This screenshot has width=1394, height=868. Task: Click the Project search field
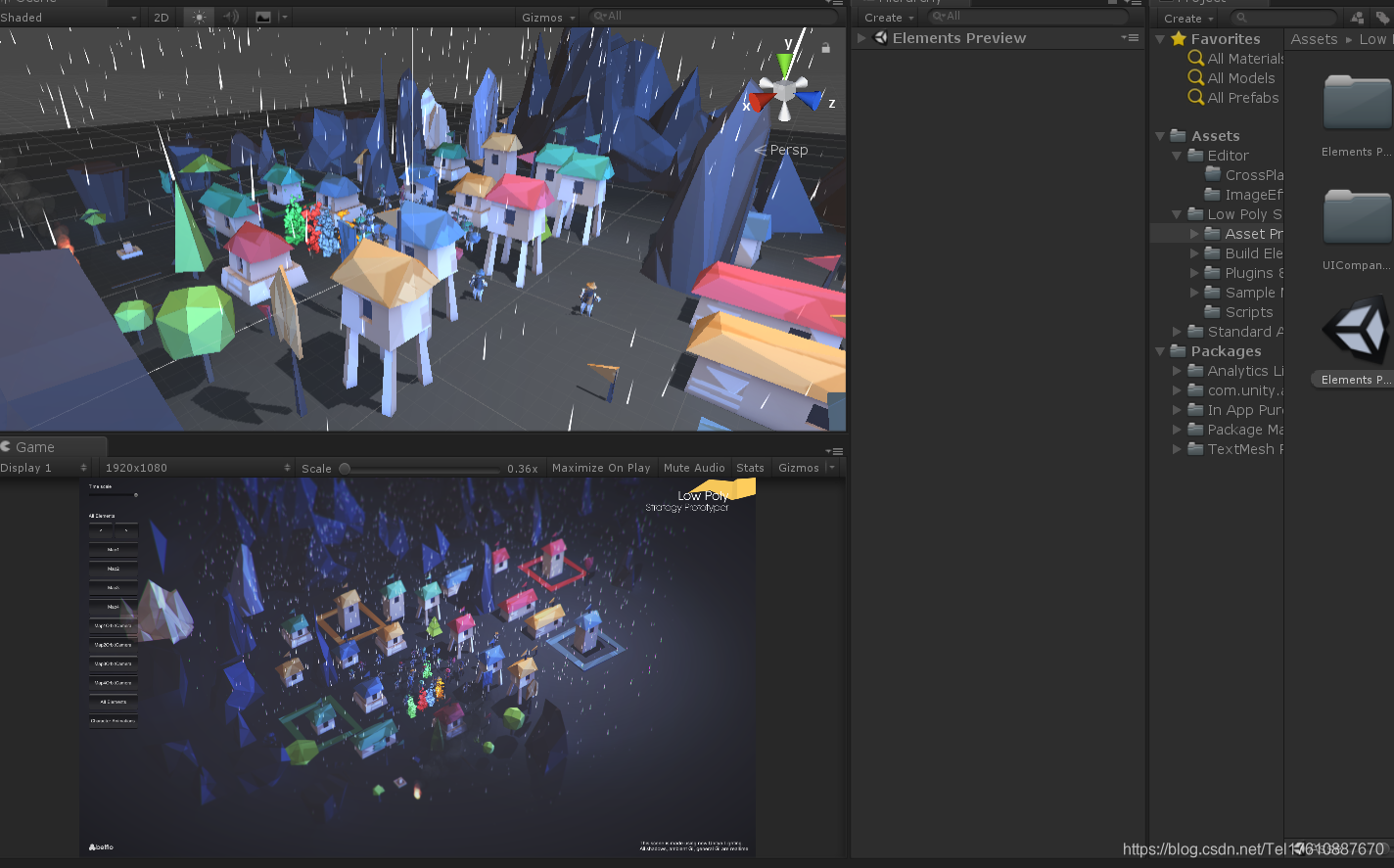1283,18
